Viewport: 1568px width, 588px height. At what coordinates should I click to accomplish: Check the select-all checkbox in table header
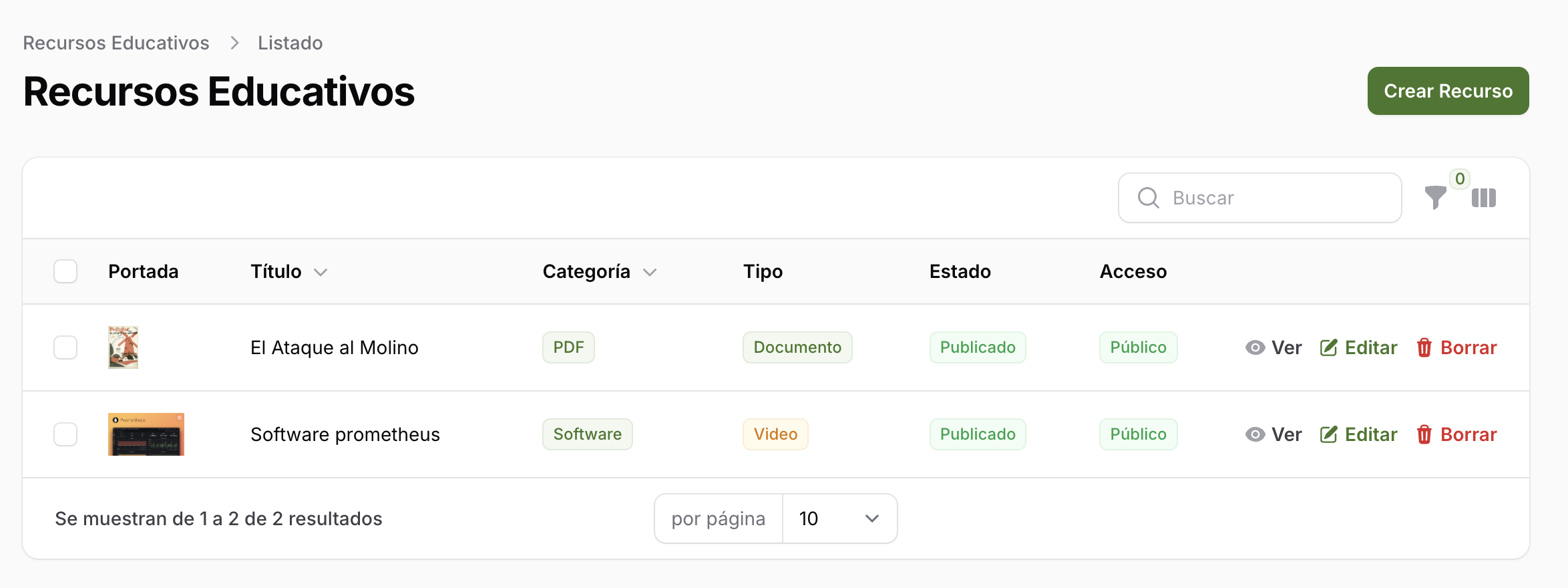[65, 271]
